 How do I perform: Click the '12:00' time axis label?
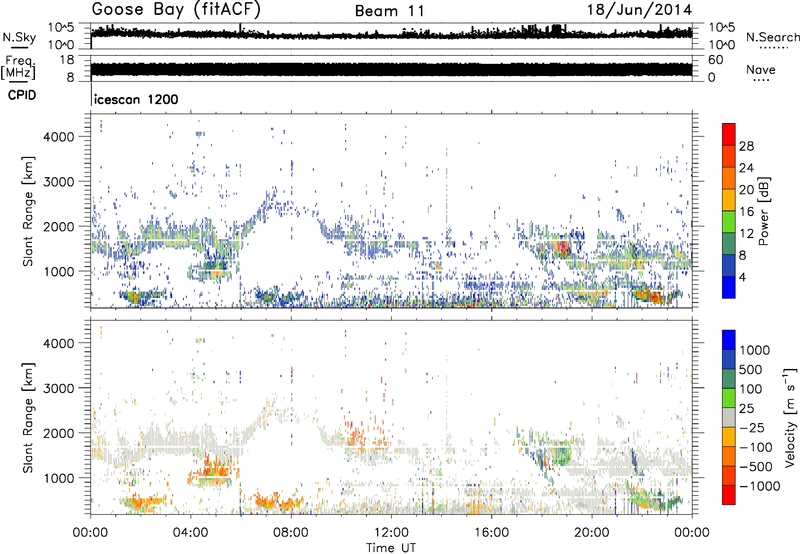coord(391,533)
